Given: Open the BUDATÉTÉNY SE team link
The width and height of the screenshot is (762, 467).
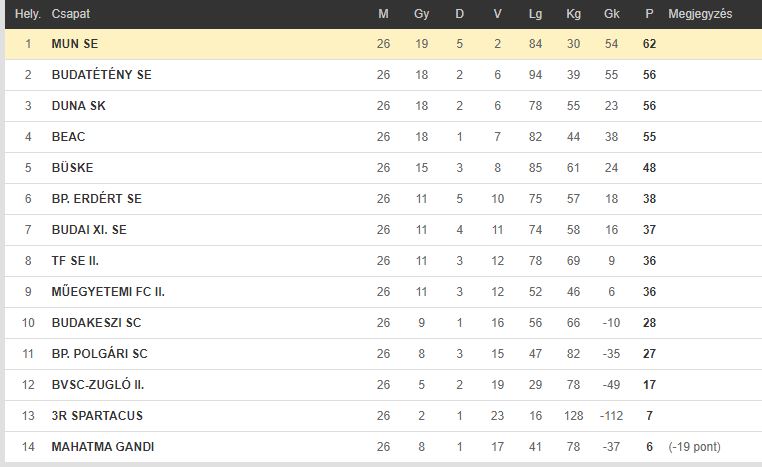Looking at the screenshot, I should coord(102,75).
